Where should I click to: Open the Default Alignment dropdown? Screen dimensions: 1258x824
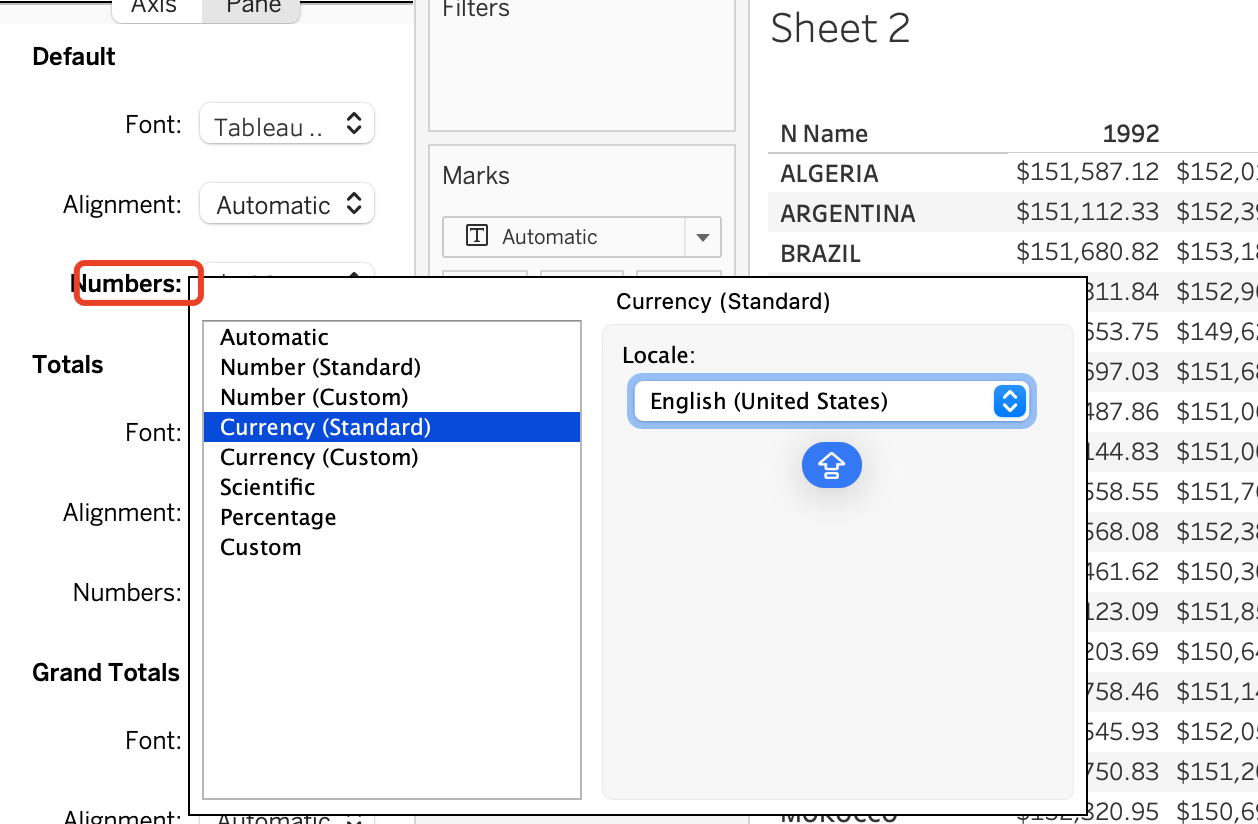pos(286,205)
